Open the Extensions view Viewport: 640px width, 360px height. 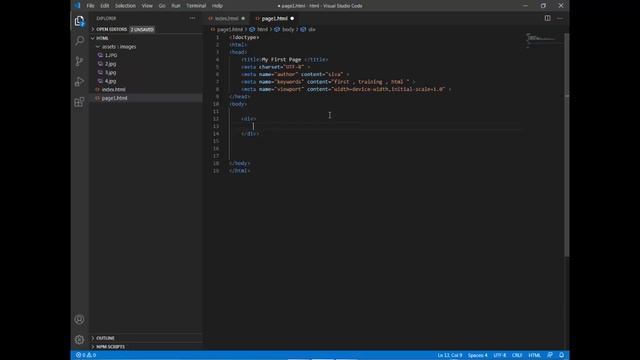pyautogui.click(x=79, y=102)
